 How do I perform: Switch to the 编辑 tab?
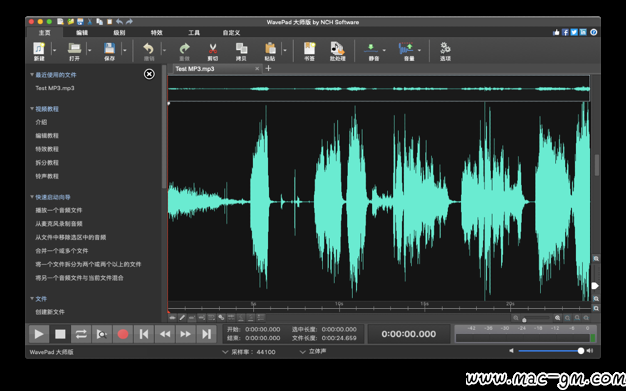(82, 33)
